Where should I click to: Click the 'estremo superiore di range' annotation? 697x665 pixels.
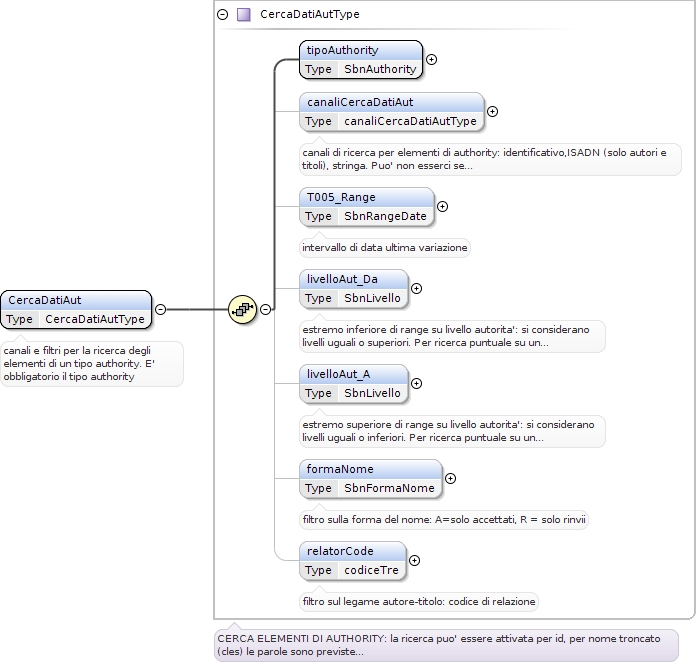click(452, 431)
